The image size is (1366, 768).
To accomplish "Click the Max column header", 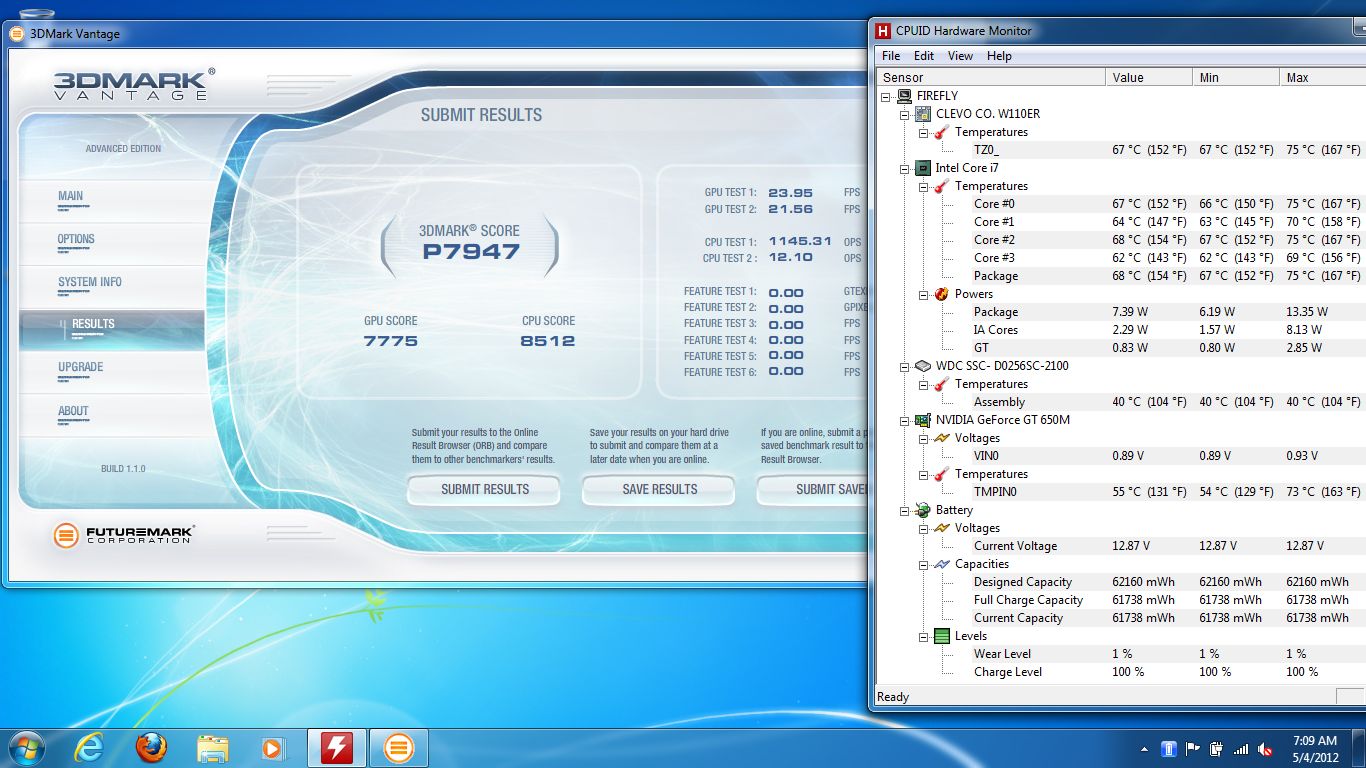I will [1322, 77].
